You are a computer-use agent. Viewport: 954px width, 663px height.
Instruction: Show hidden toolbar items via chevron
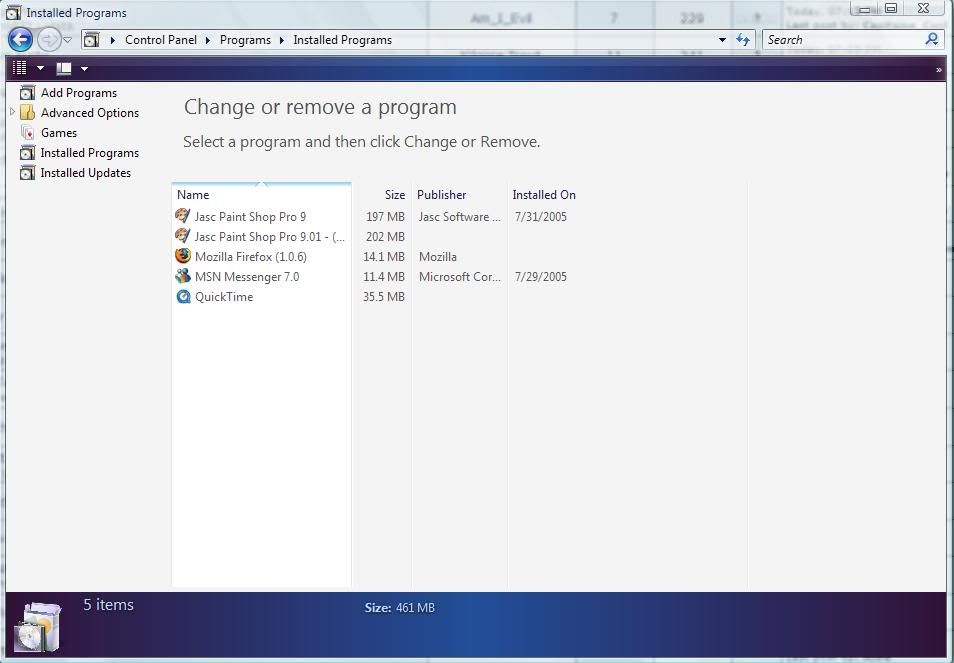pyautogui.click(x=939, y=70)
